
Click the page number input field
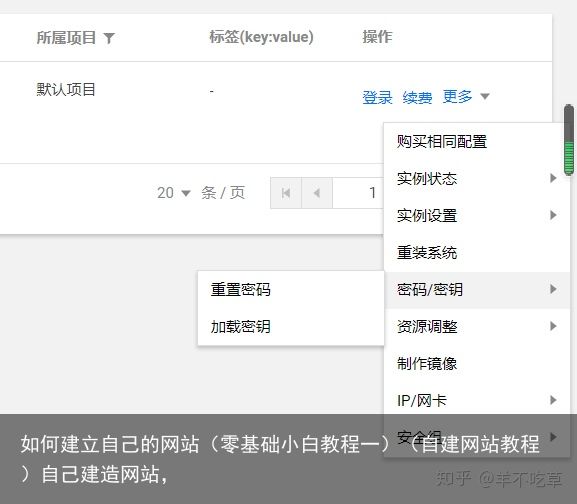pos(358,193)
